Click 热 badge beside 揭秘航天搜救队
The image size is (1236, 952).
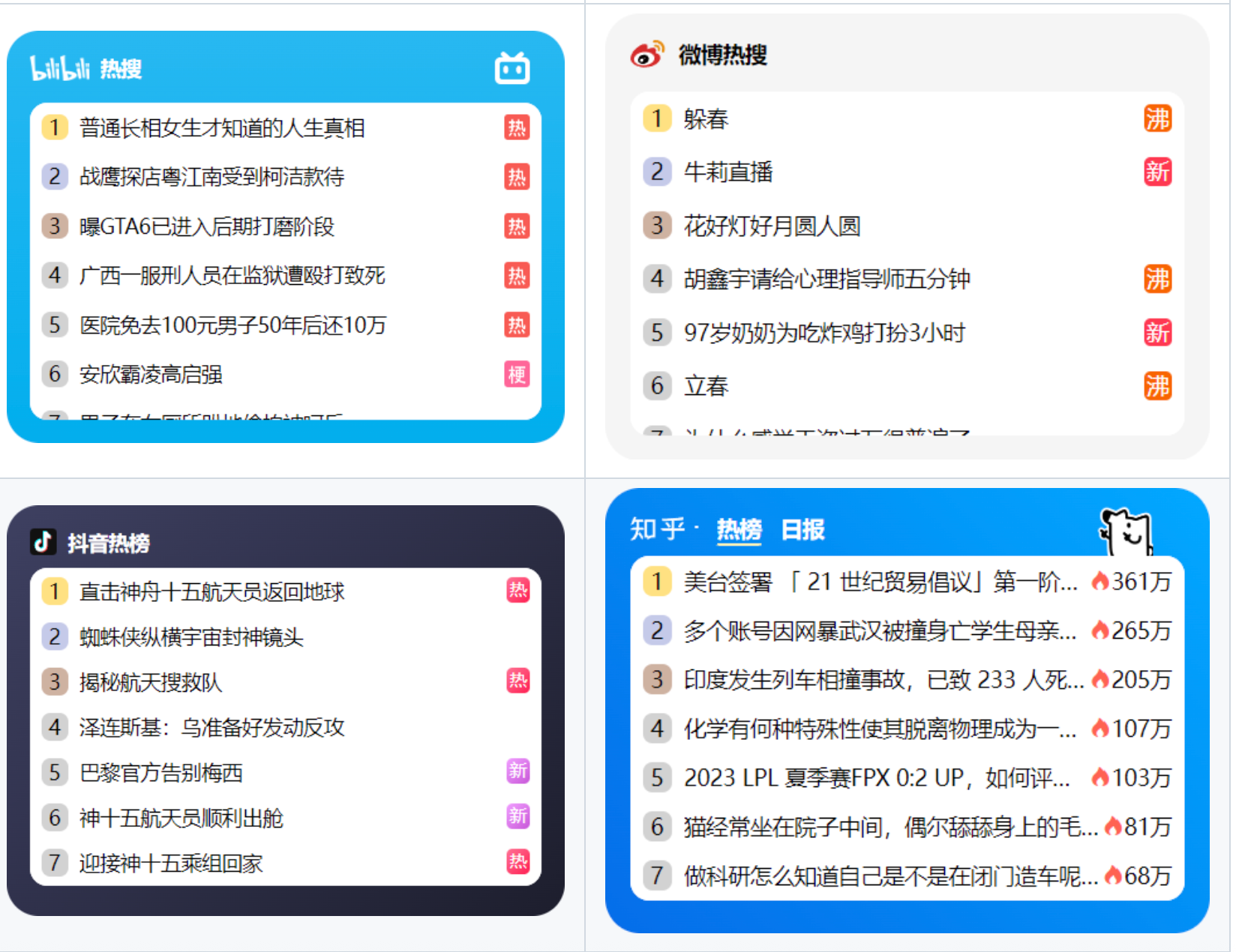517,681
